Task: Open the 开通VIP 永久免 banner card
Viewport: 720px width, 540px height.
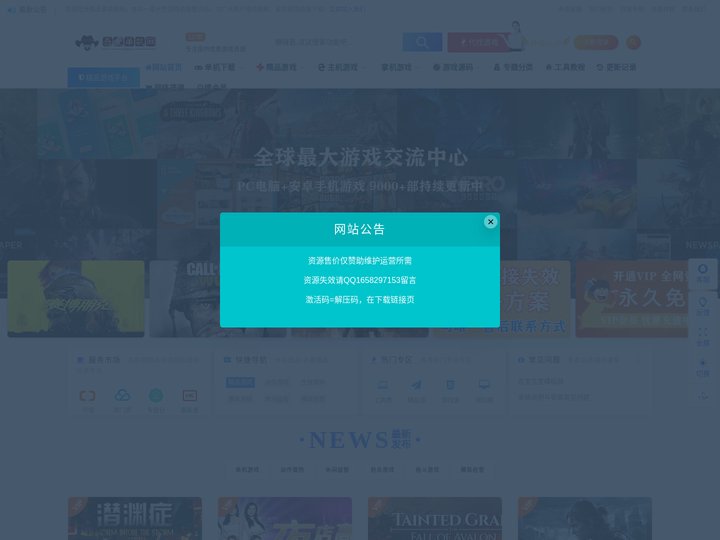Action: tap(632, 299)
